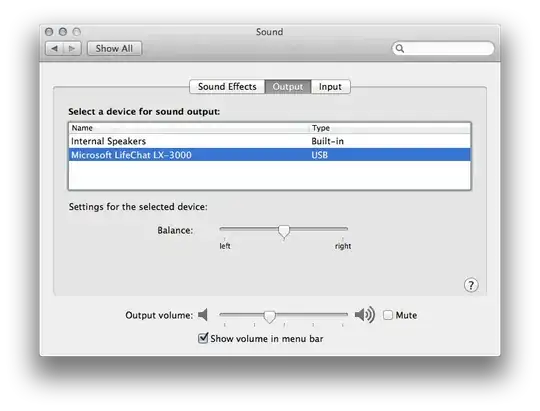
Task: Uncheck Show volume in menu bar
Action: (203, 338)
